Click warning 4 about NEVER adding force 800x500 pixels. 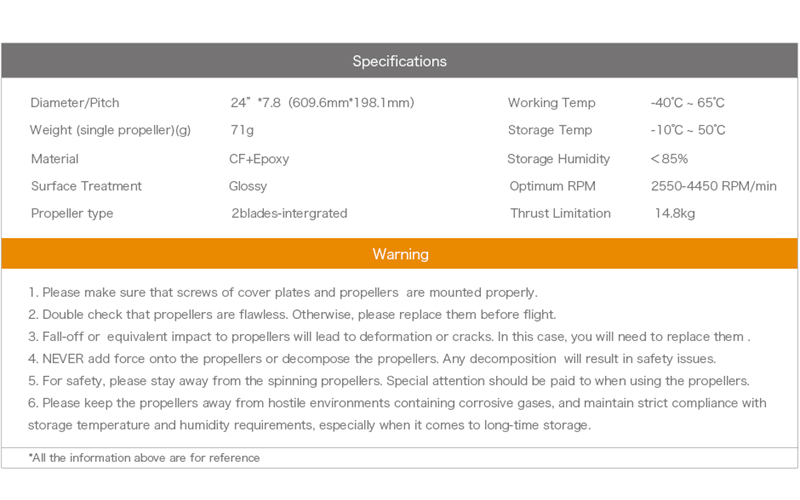pyautogui.click(x=370, y=358)
